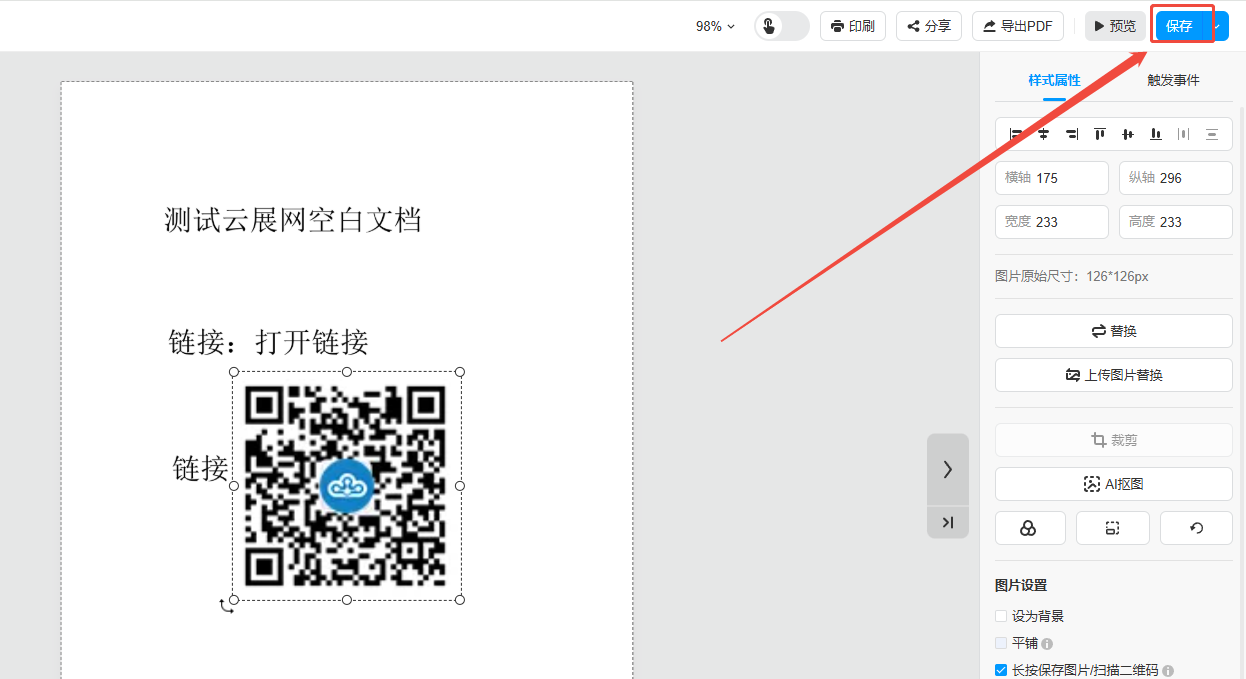Click the reset rotation arrow icon
Image resolution: width=1246 pixels, height=679 pixels.
1196,528
